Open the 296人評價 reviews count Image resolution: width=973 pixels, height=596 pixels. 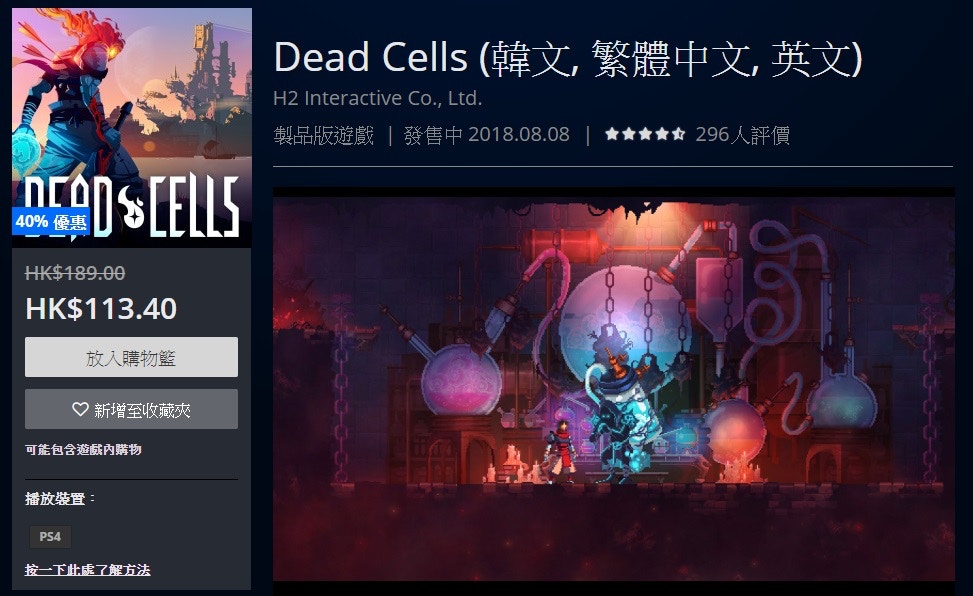point(742,134)
